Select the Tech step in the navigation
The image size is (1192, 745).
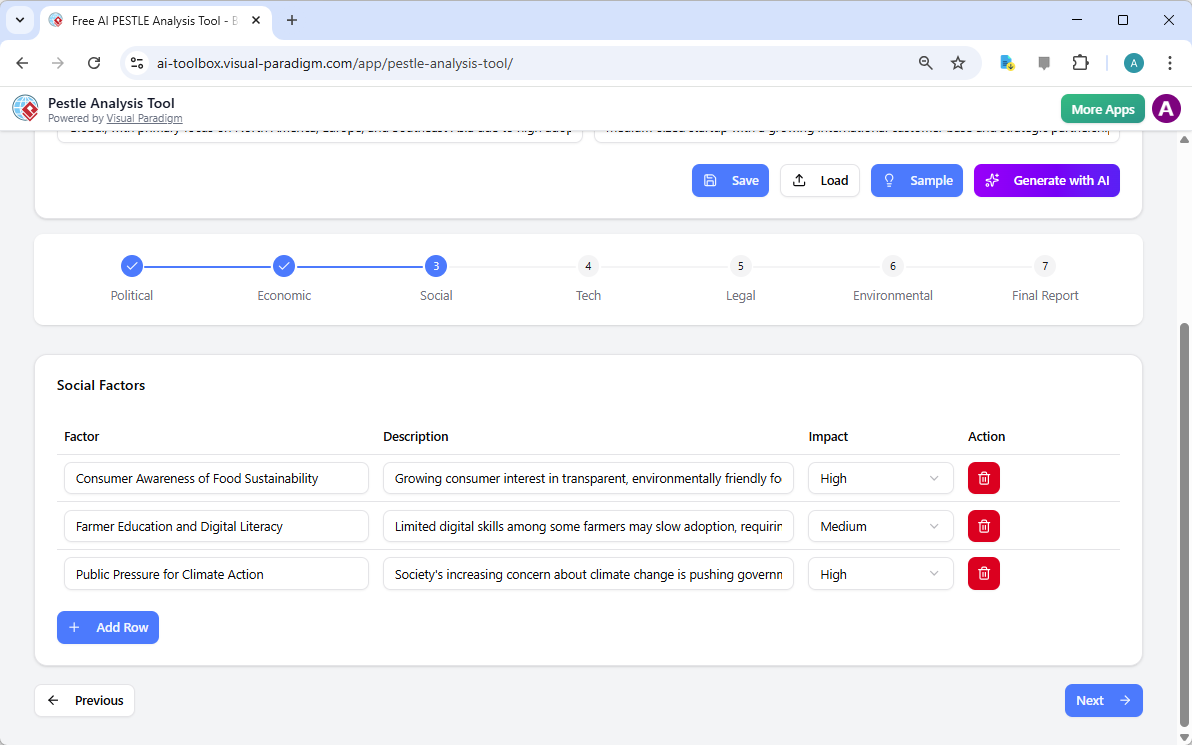[x=588, y=266]
